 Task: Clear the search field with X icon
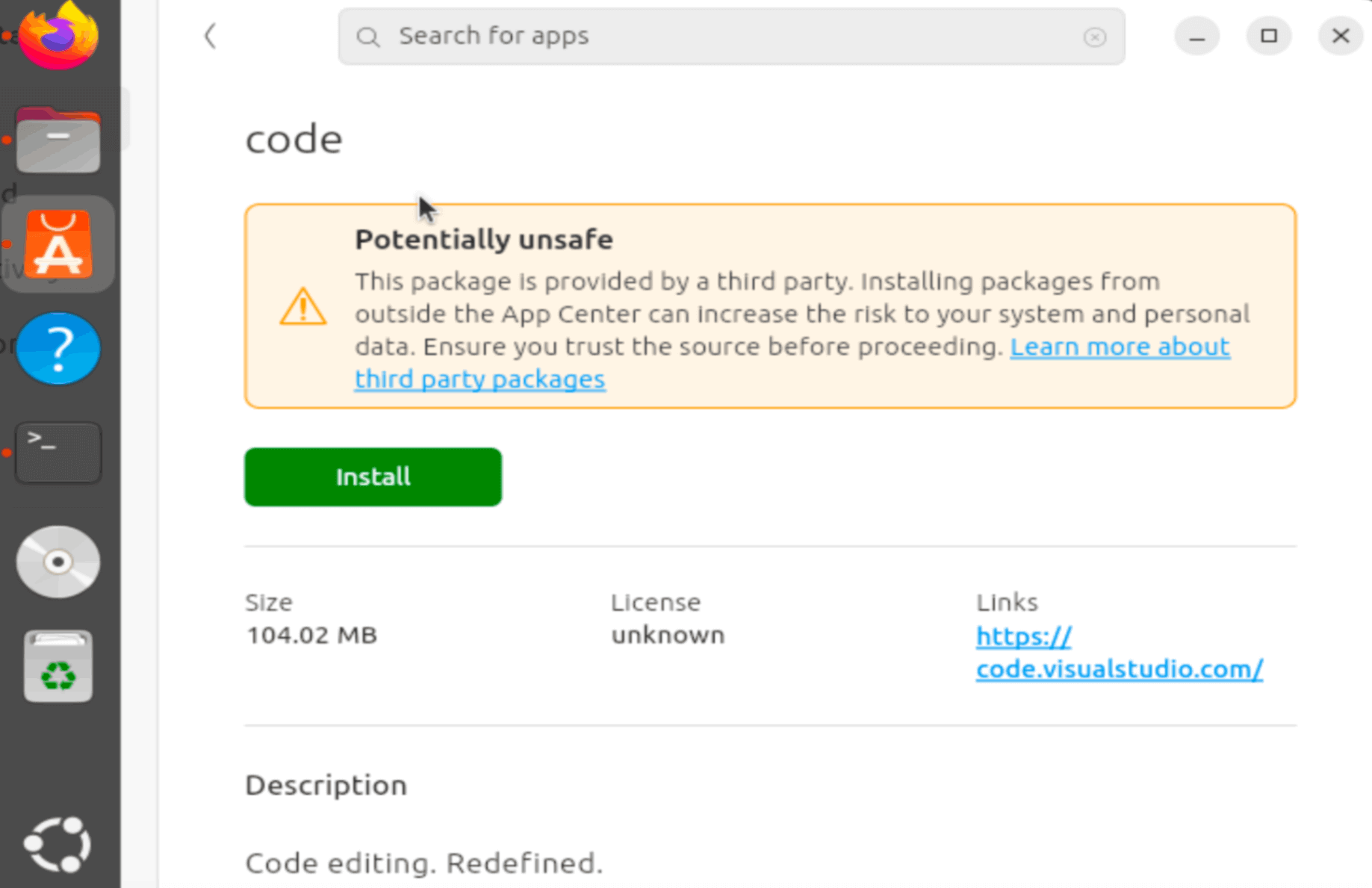click(1094, 37)
